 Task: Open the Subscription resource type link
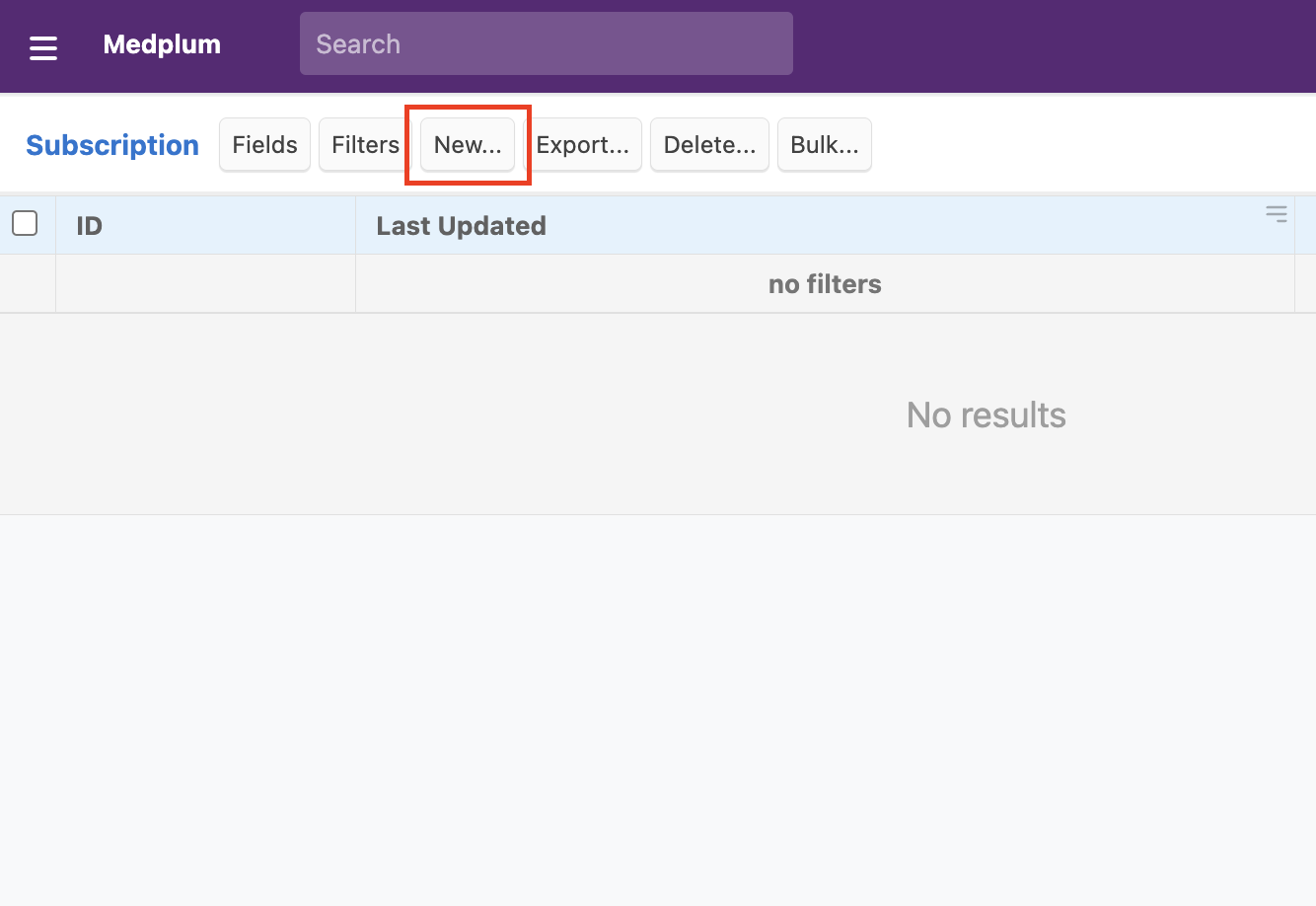[112, 145]
